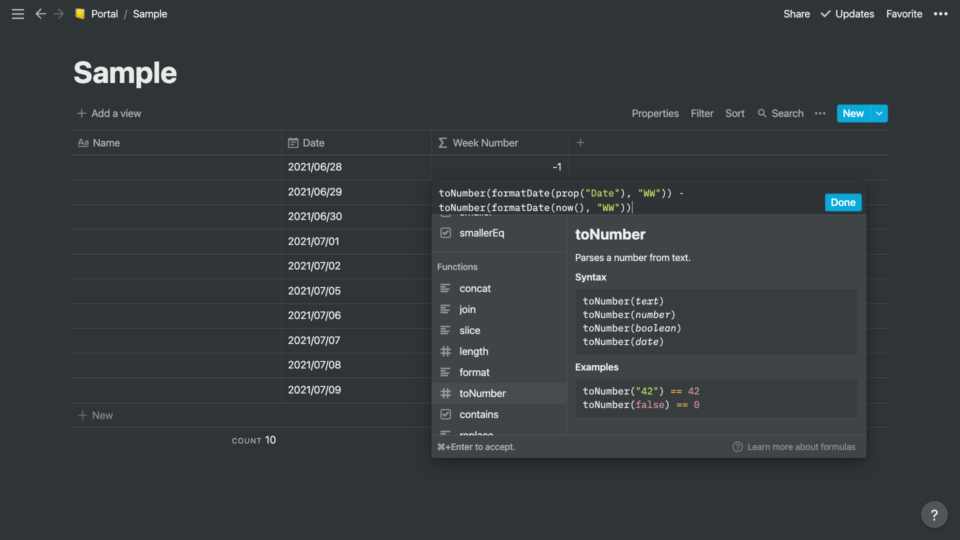
Task: Add a new row with + New
Action: (x=96, y=415)
